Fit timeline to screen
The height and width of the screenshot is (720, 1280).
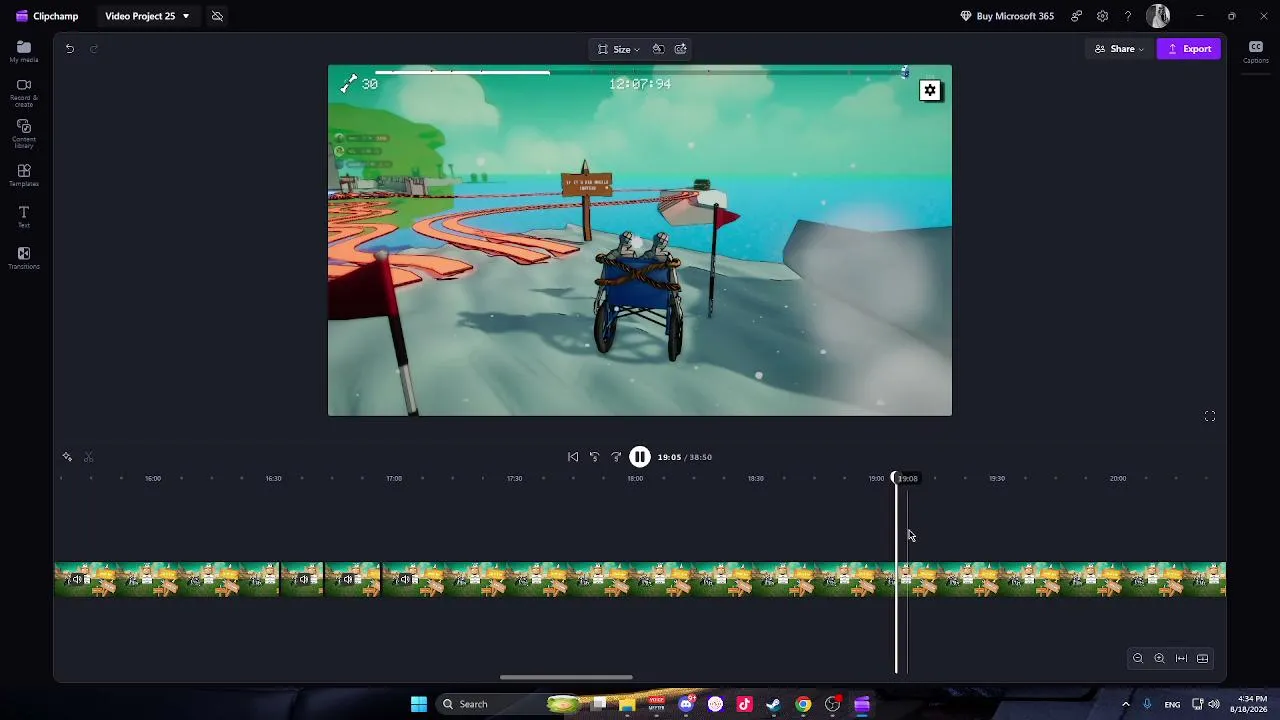[1181, 658]
